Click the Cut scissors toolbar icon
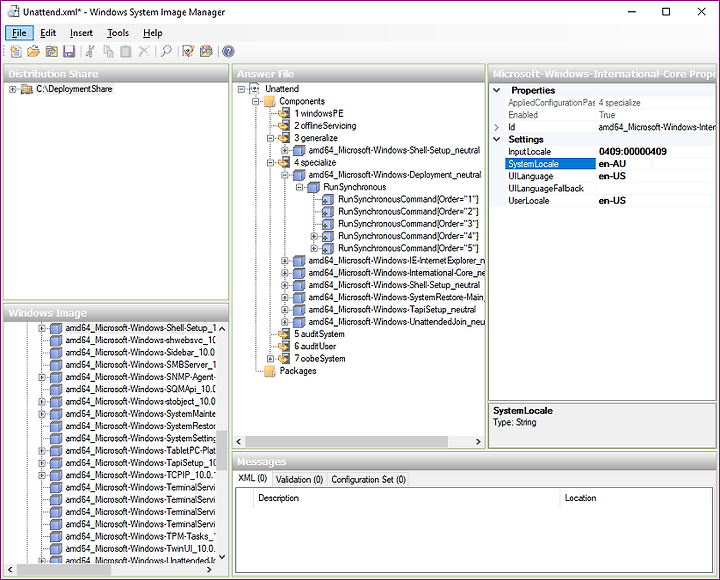720x580 pixels. [90, 51]
